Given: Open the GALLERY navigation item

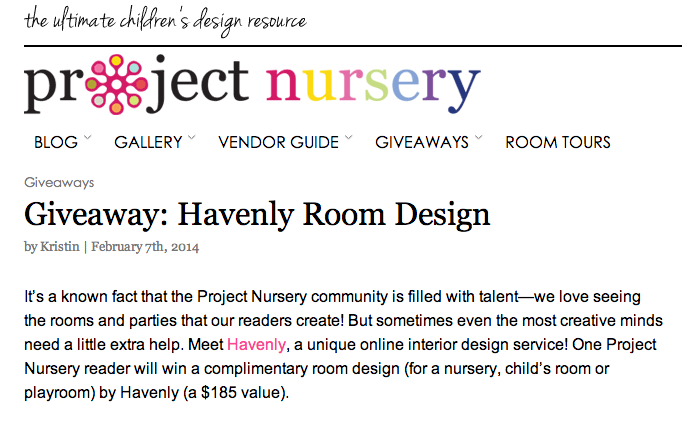Looking at the screenshot, I should [148, 142].
